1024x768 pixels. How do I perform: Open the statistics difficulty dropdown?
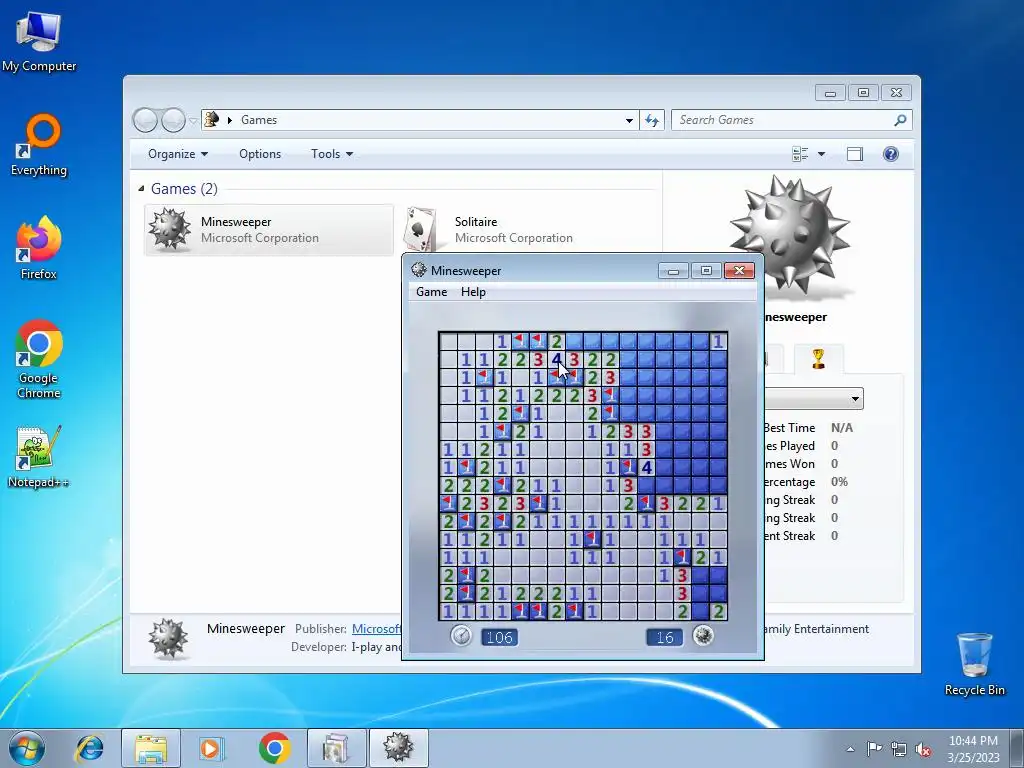point(855,398)
